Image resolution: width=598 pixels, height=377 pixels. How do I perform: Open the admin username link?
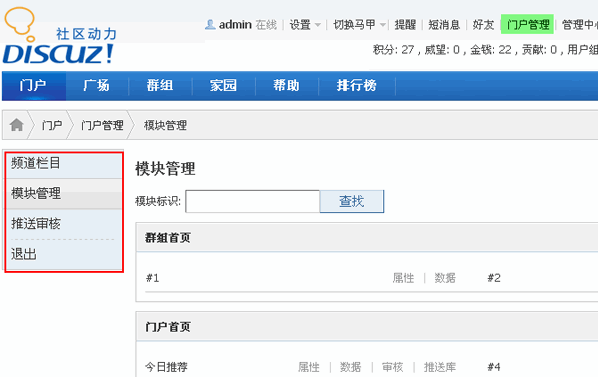pos(235,24)
